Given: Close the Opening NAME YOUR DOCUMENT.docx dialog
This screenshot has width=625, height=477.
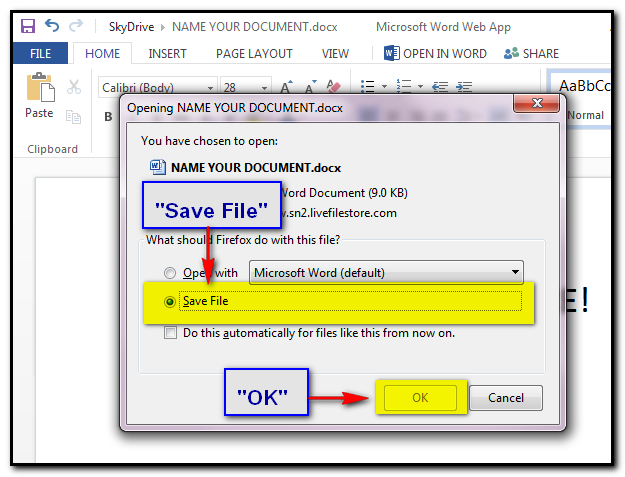Looking at the screenshot, I should click(x=537, y=103).
